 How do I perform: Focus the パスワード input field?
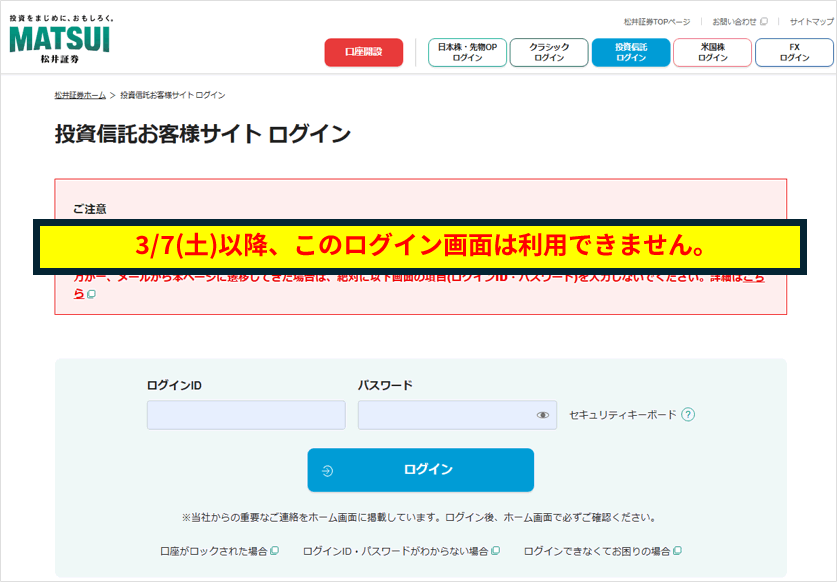click(445, 415)
